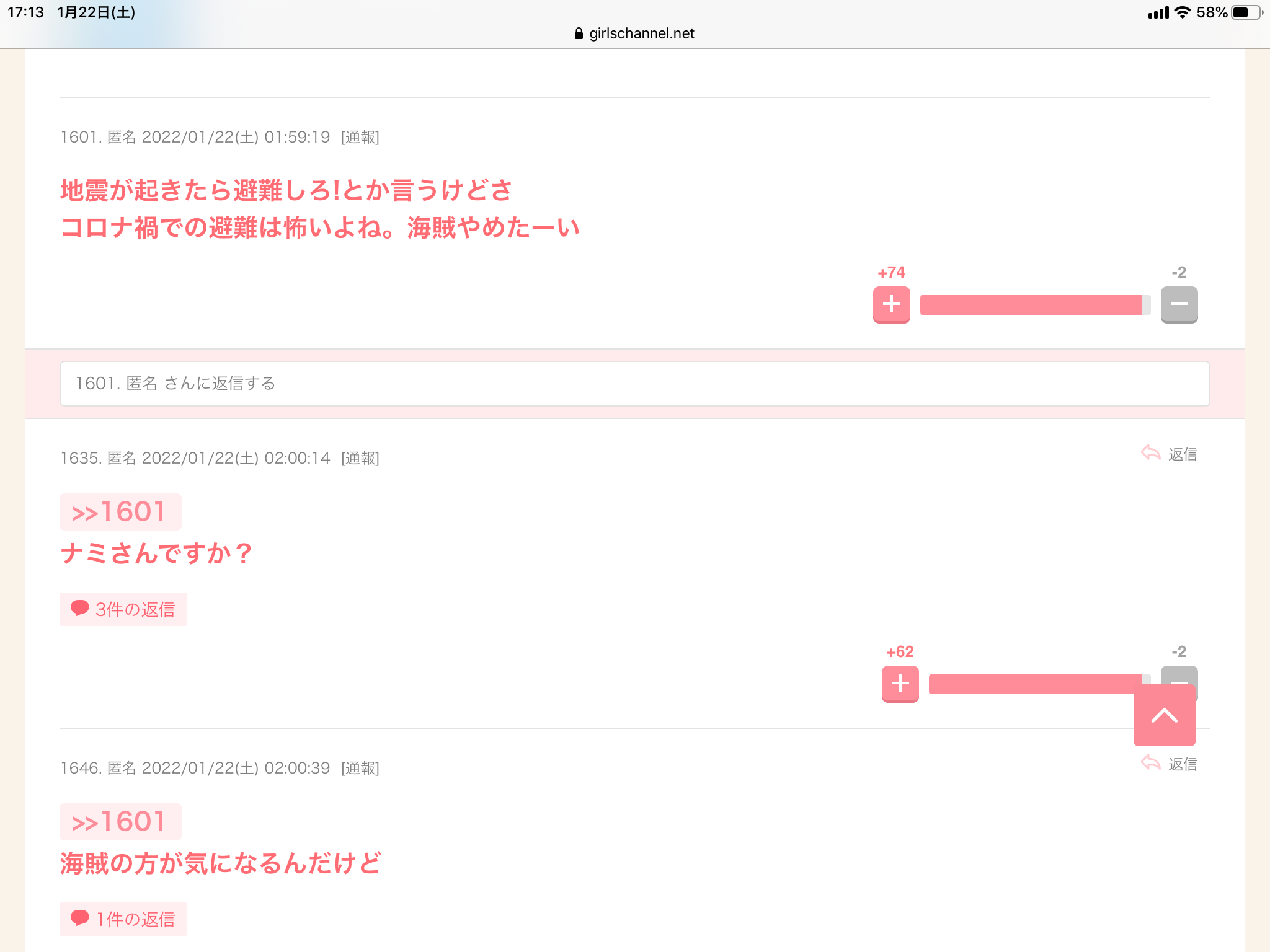Tap the scroll-to-top arrow button
Image resolution: width=1270 pixels, height=952 pixels.
tap(1164, 715)
